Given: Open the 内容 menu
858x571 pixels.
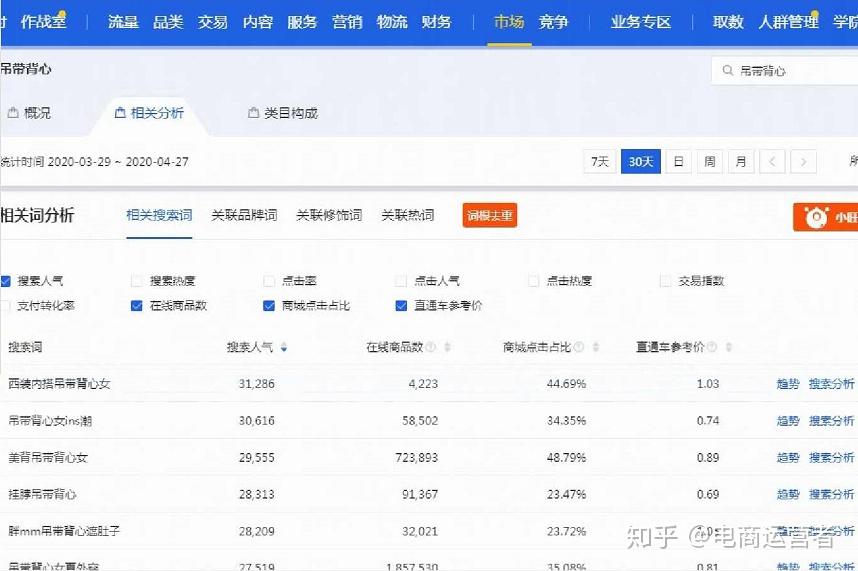Looking at the screenshot, I should (x=258, y=22).
